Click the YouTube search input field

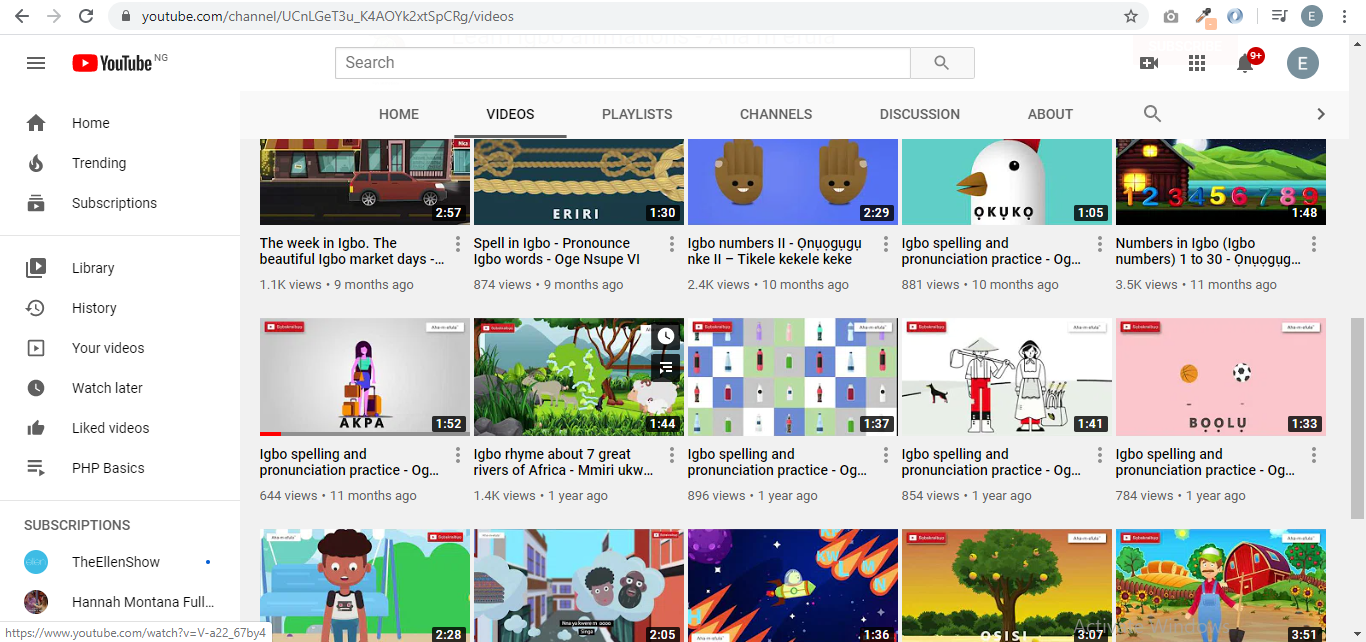point(622,63)
